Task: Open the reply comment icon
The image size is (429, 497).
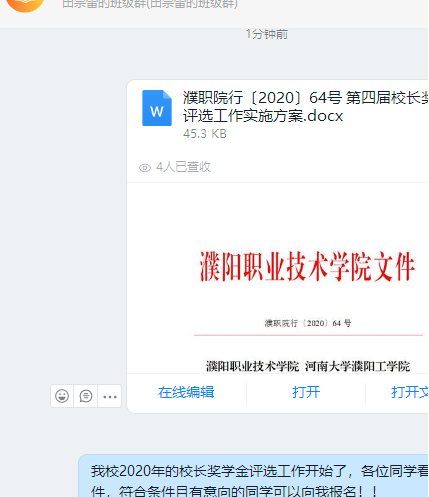Action: [x=86, y=396]
